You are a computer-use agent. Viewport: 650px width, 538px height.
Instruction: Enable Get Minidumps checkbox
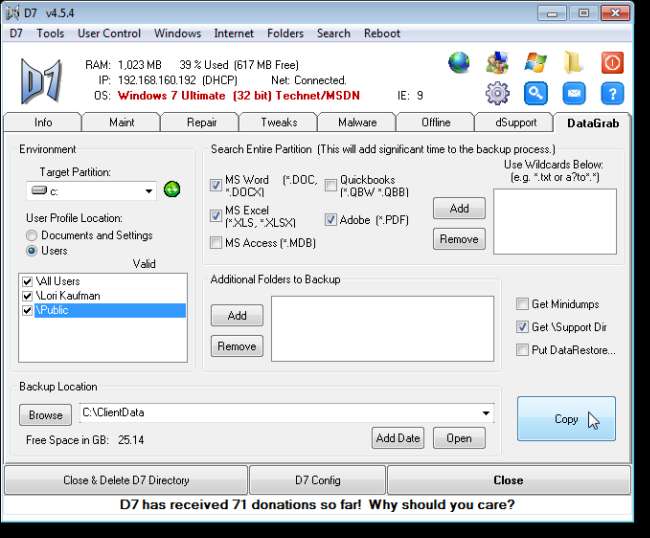[522, 304]
